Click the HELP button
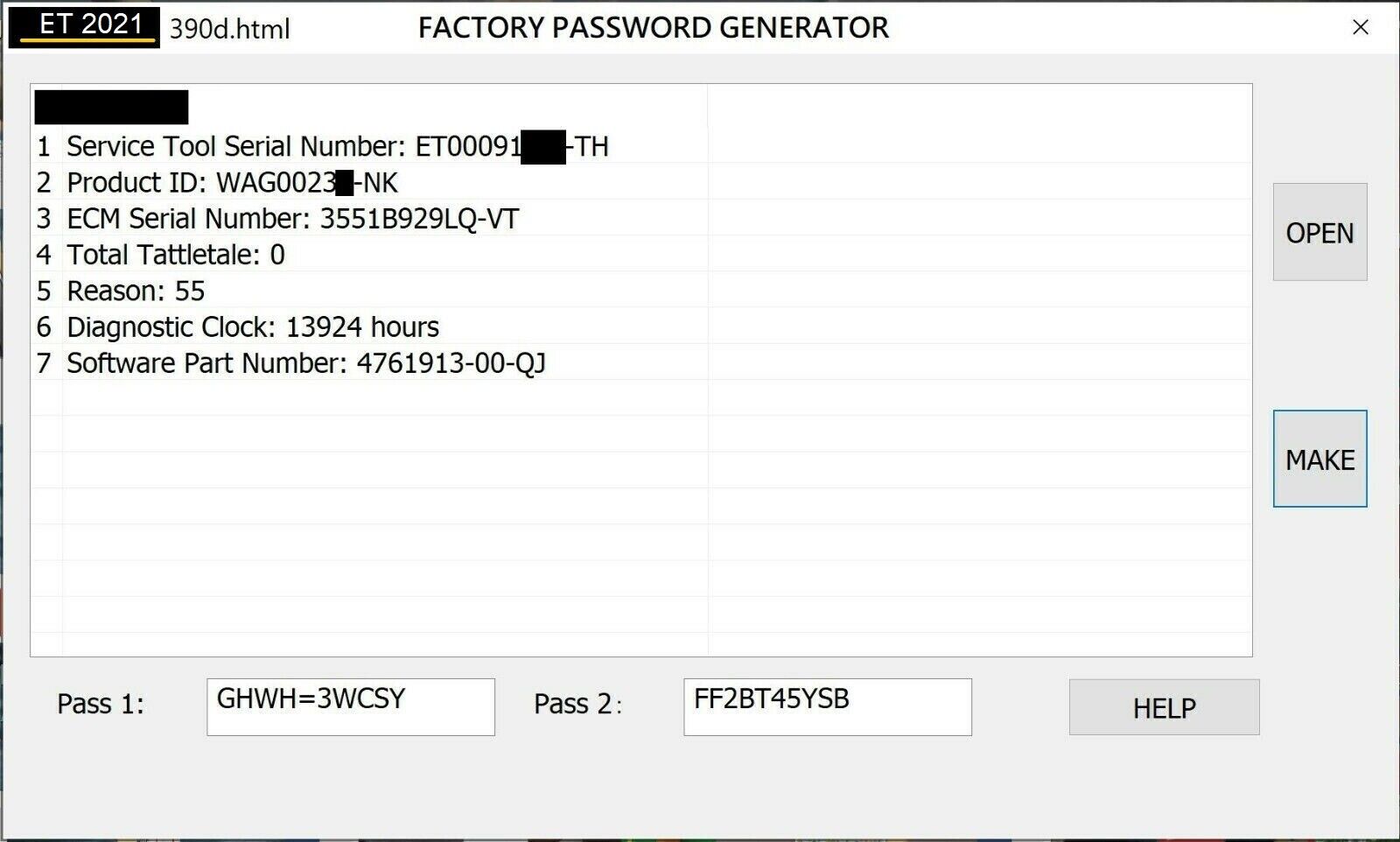 pyautogui.click(x=1164, y=706)
